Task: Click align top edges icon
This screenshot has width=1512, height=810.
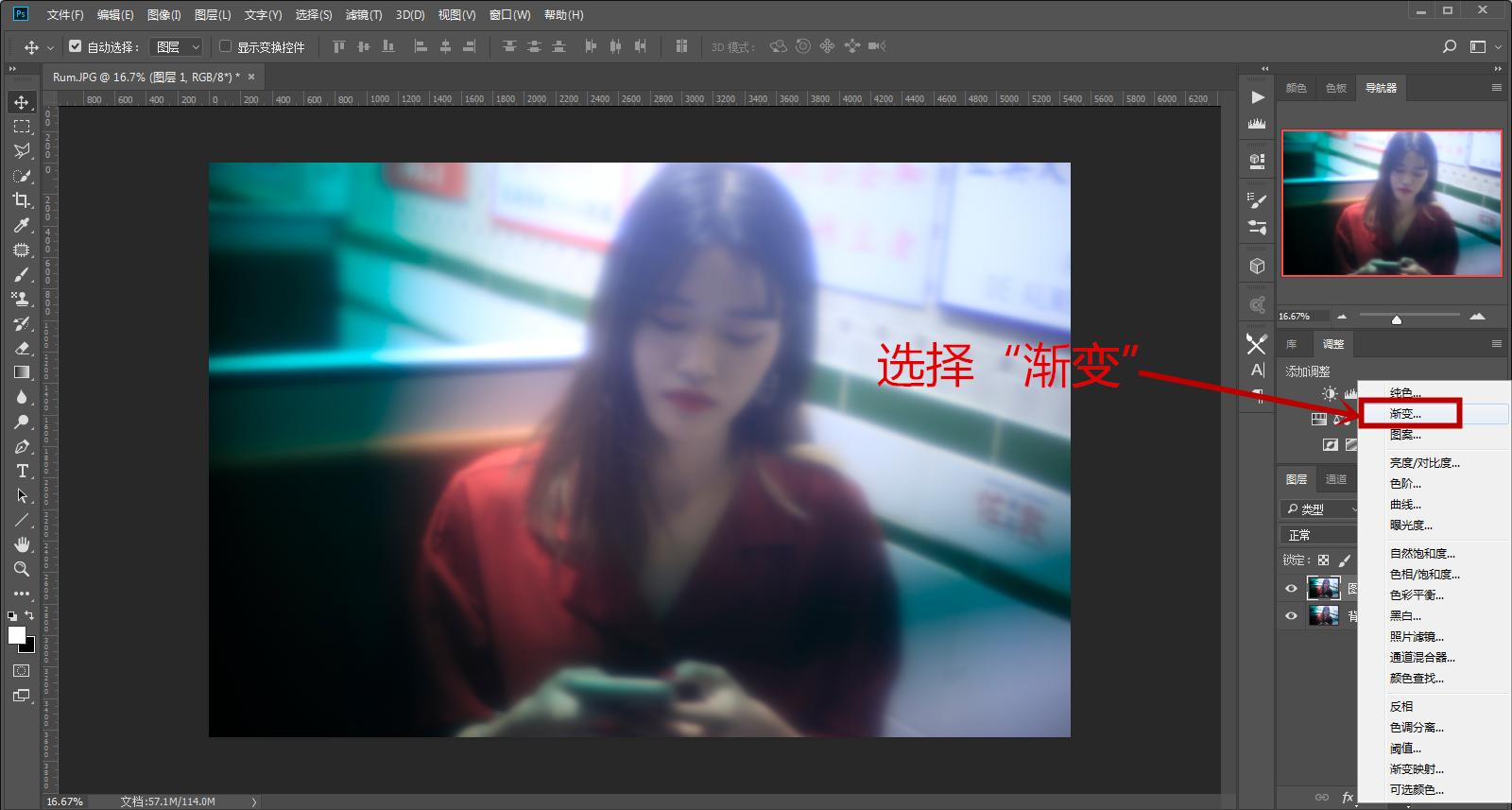Action: pyautogui.click(x=339, y=46)
